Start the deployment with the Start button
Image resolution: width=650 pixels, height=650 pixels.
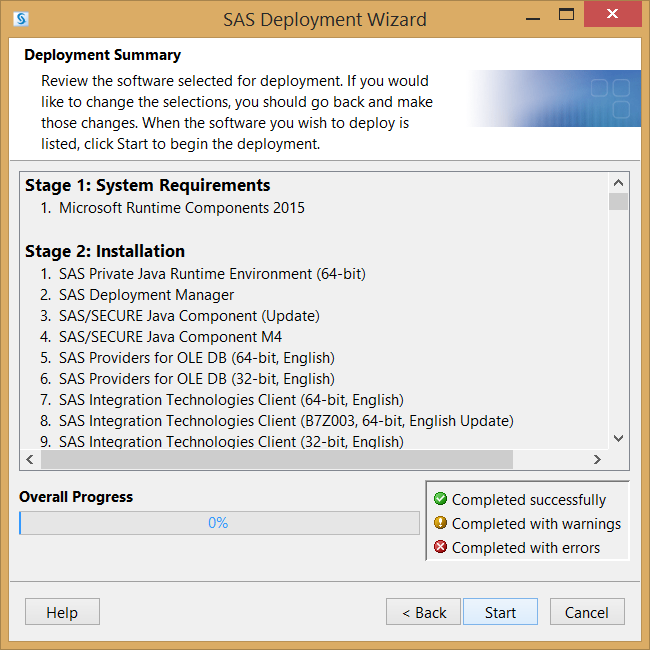[500, 612]
